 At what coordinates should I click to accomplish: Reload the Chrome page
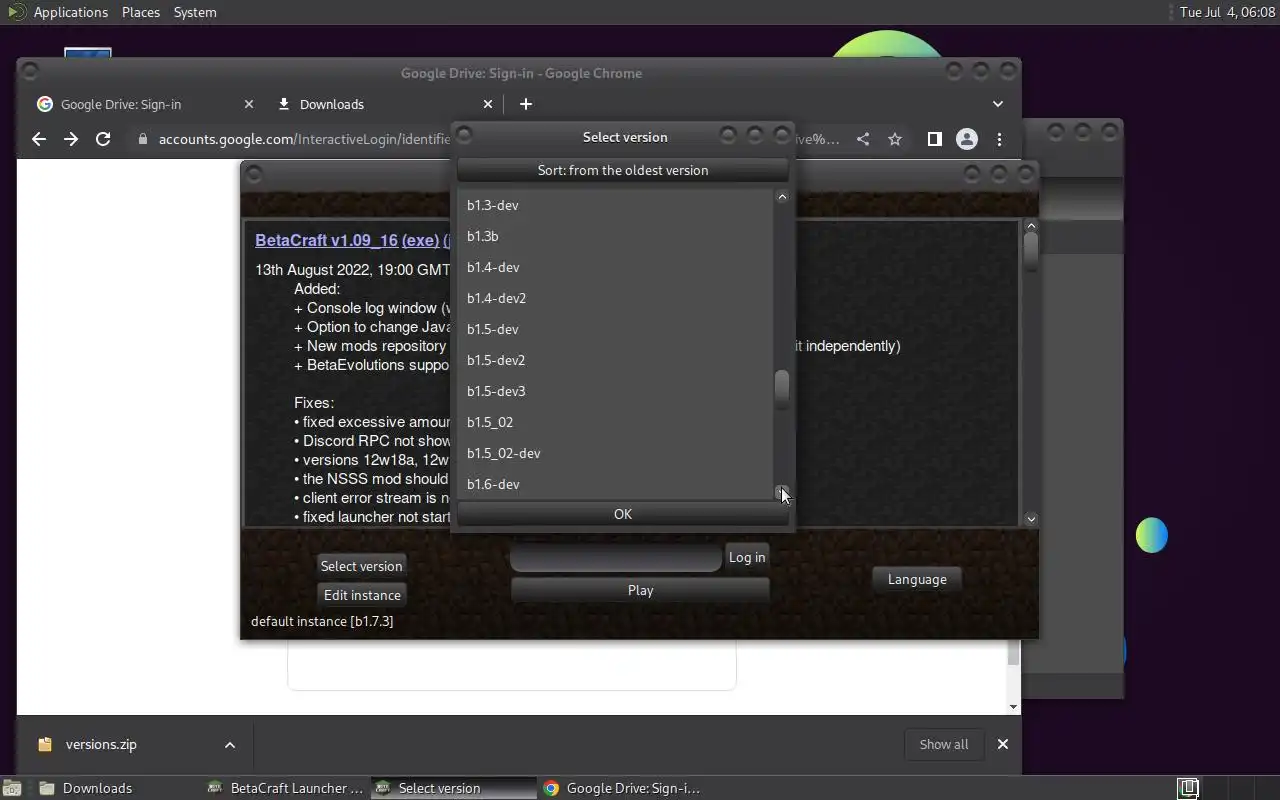(103, 139)
